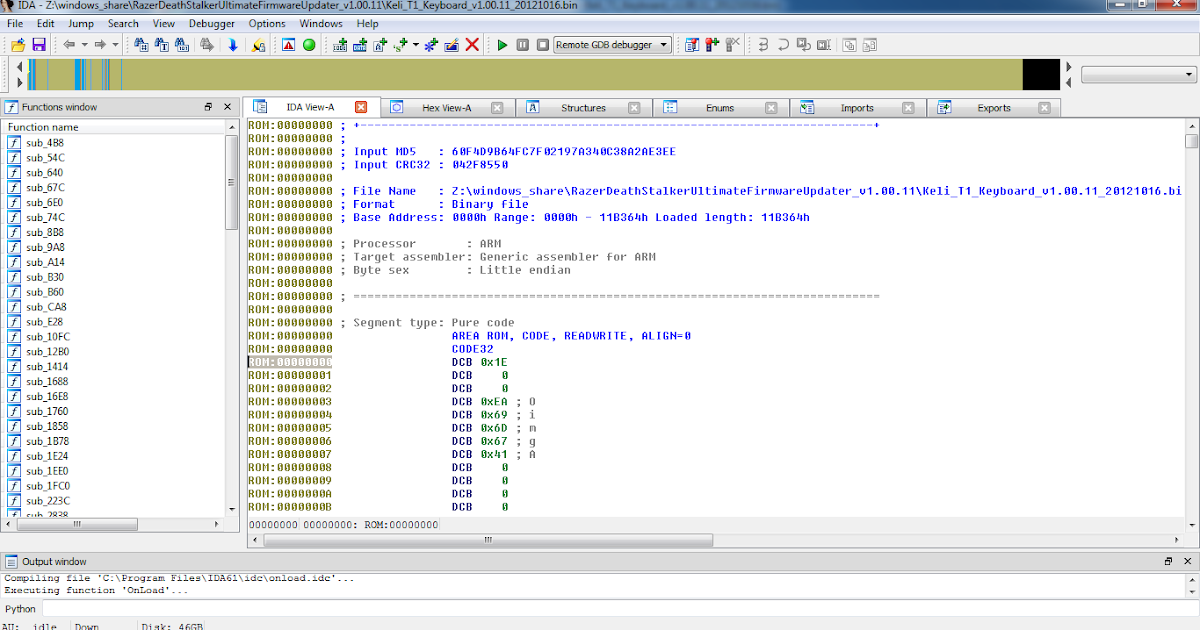This screenshot has width=1200, height=630.
Task: Click the step over icon
Action: (783, 45)
